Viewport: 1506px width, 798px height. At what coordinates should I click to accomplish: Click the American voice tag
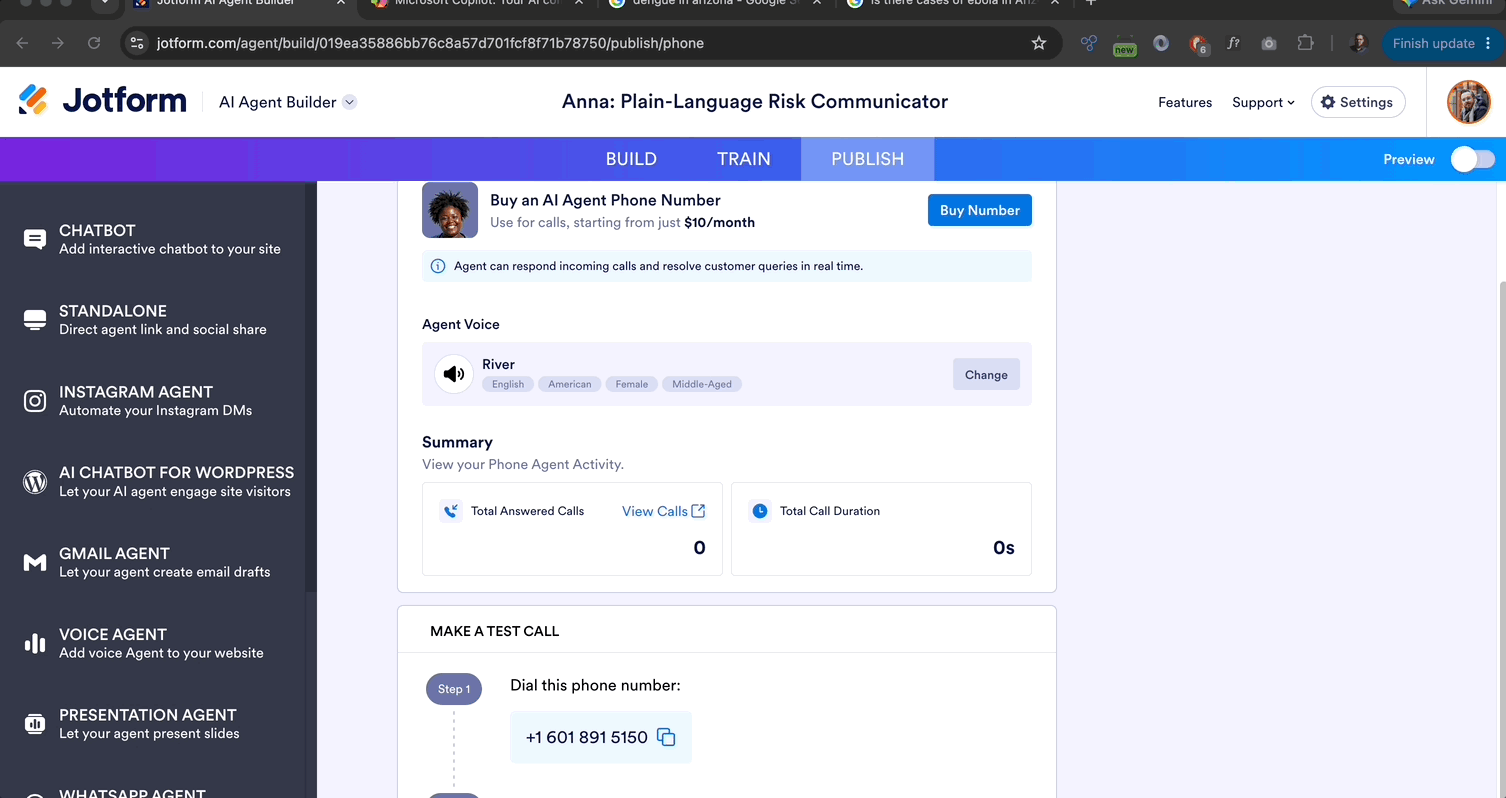point(570,384)
